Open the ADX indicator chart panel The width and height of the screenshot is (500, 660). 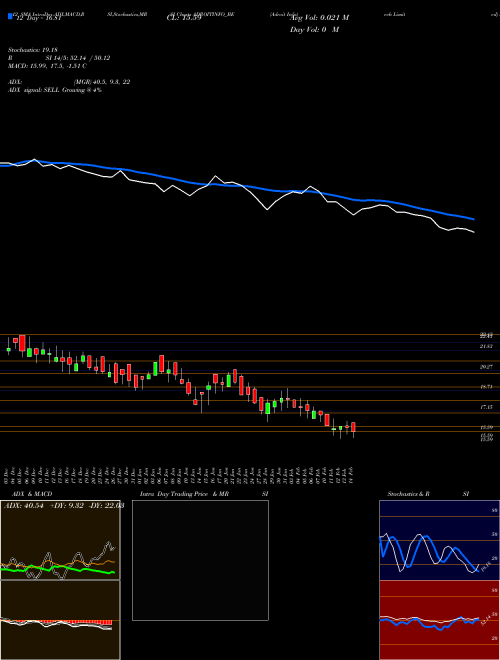(x=60, y=540)
